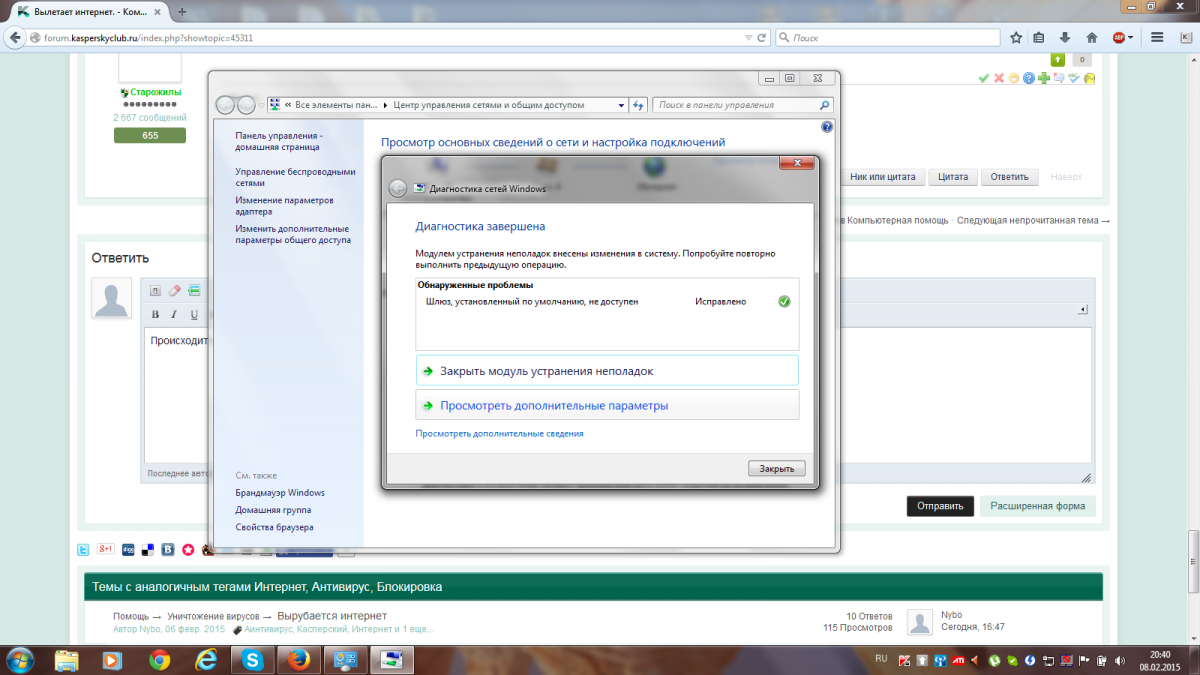The height and width of the screenshot is (675, 1200).
Task: Open the Firefox hamburger menu
Action: click(1157, 37)
